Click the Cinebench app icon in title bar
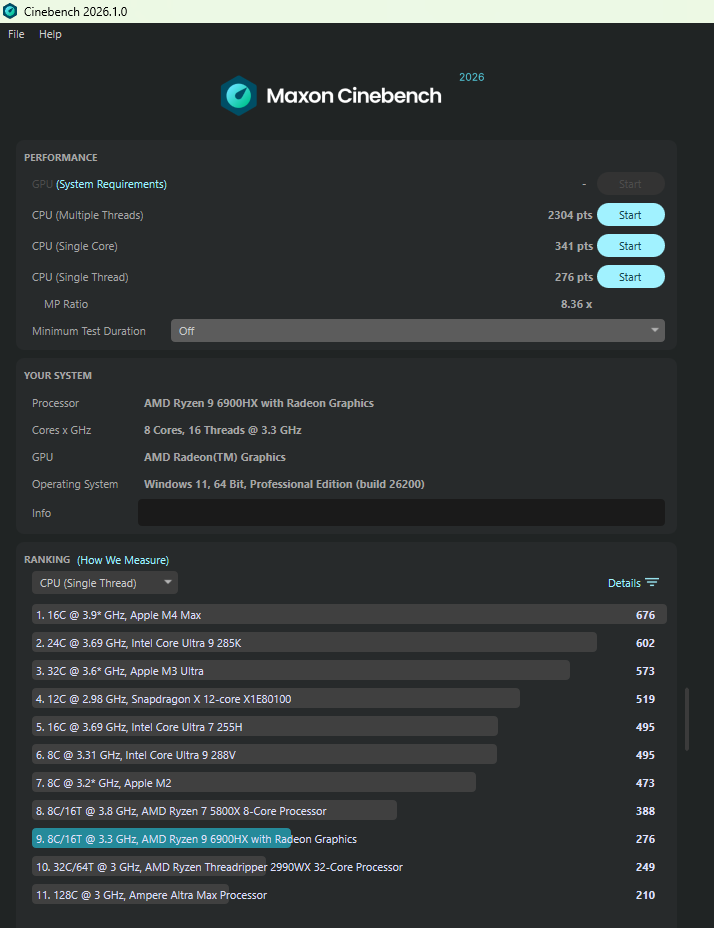Screen dimensions: 714x928 point(10,11)
